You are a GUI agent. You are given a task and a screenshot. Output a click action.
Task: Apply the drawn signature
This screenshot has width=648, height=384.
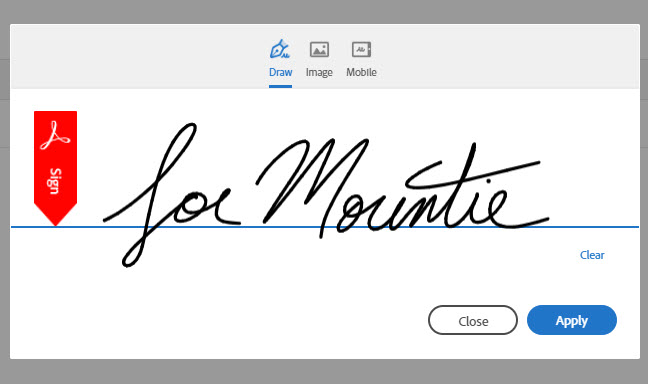pos(572,320)
